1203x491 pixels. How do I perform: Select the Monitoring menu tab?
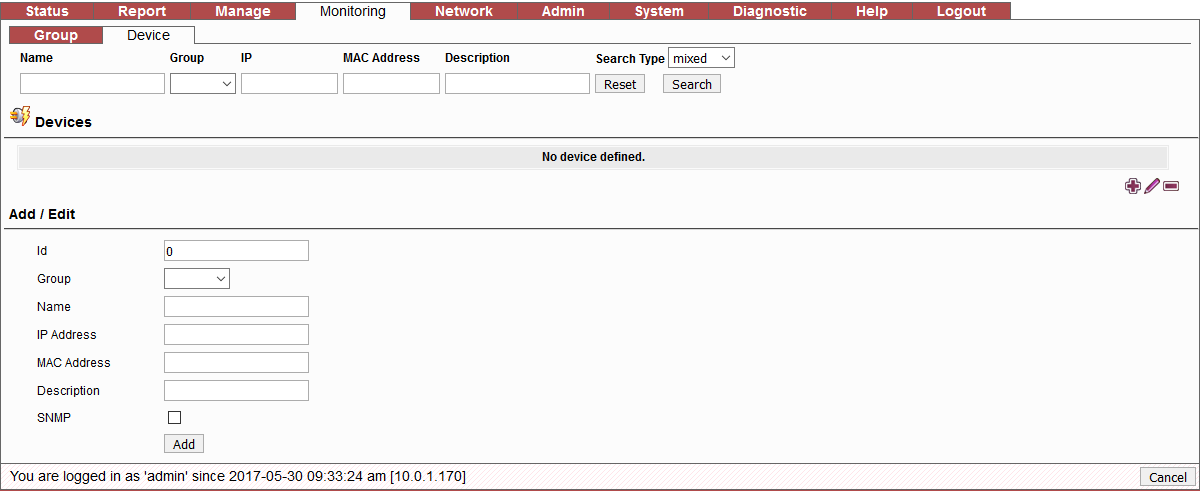coord(353,12)
